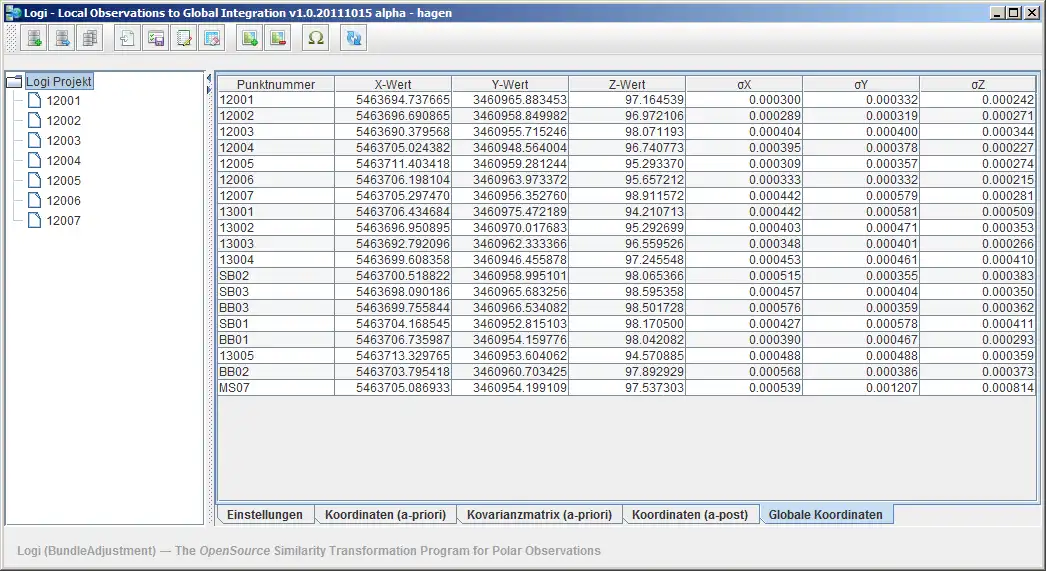Click X-Wert cell 5463696.690865

[393, 116]
